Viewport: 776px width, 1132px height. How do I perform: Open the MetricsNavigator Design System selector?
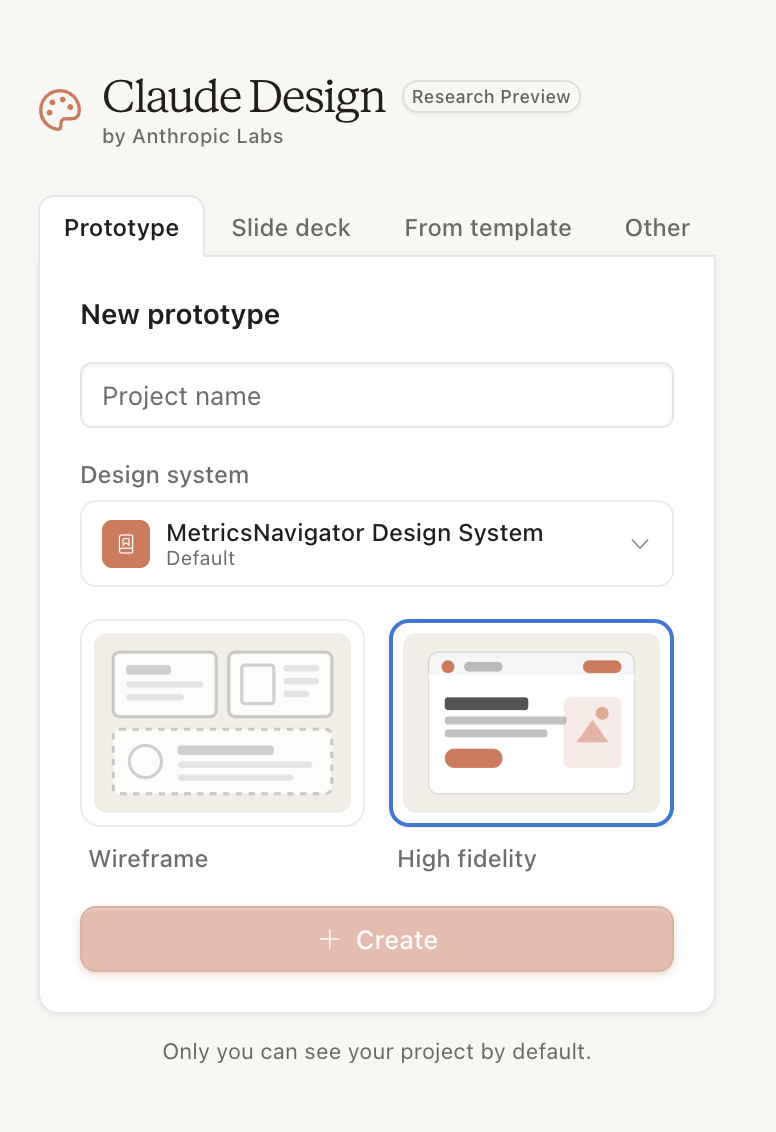377,544
